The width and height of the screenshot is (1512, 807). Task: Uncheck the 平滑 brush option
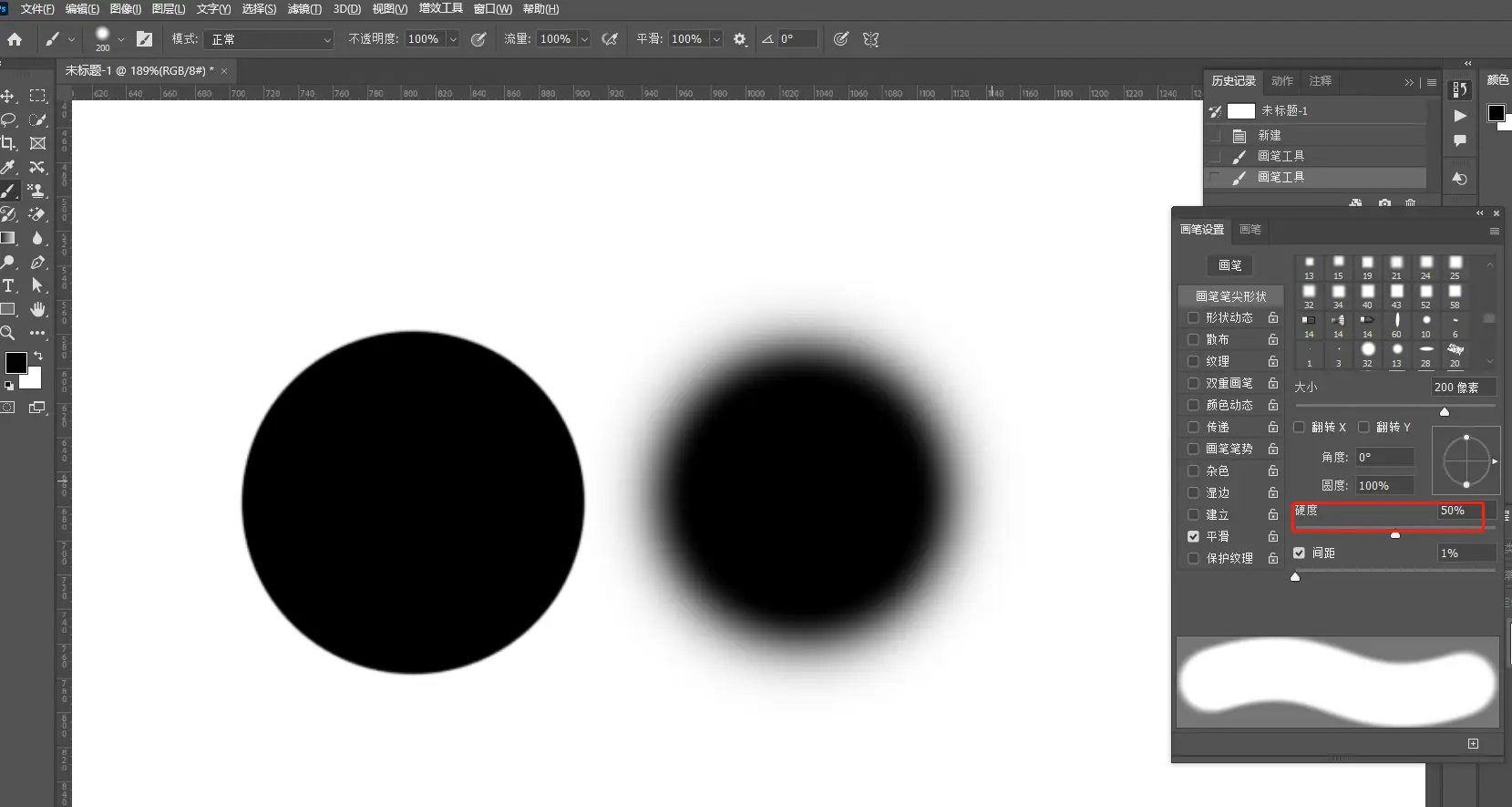[x=1193, y=536]
